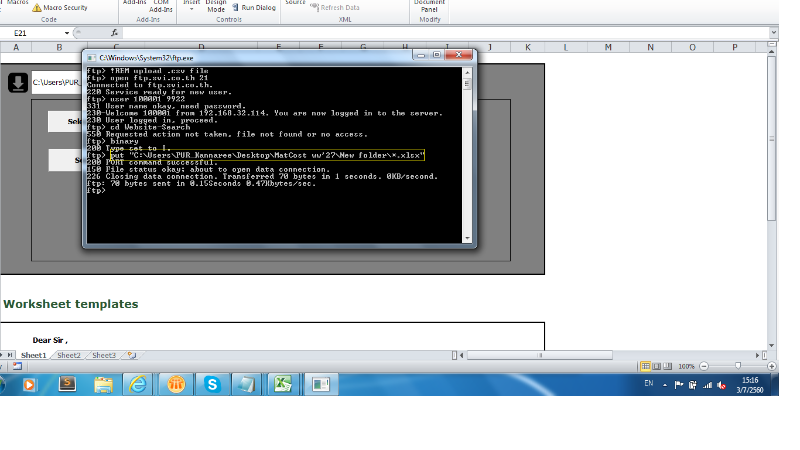Open the Document Panel
The image size is (800, 450).
[x=429, y=6]
